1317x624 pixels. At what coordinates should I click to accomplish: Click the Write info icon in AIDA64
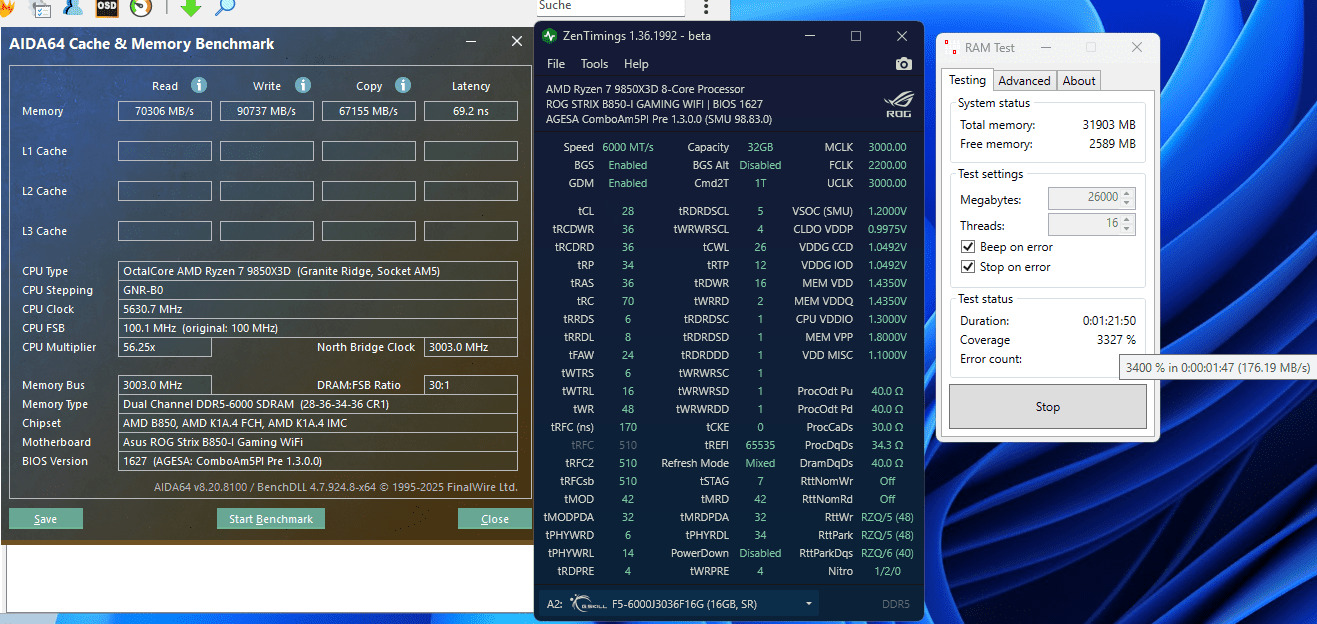coord(303,86)
